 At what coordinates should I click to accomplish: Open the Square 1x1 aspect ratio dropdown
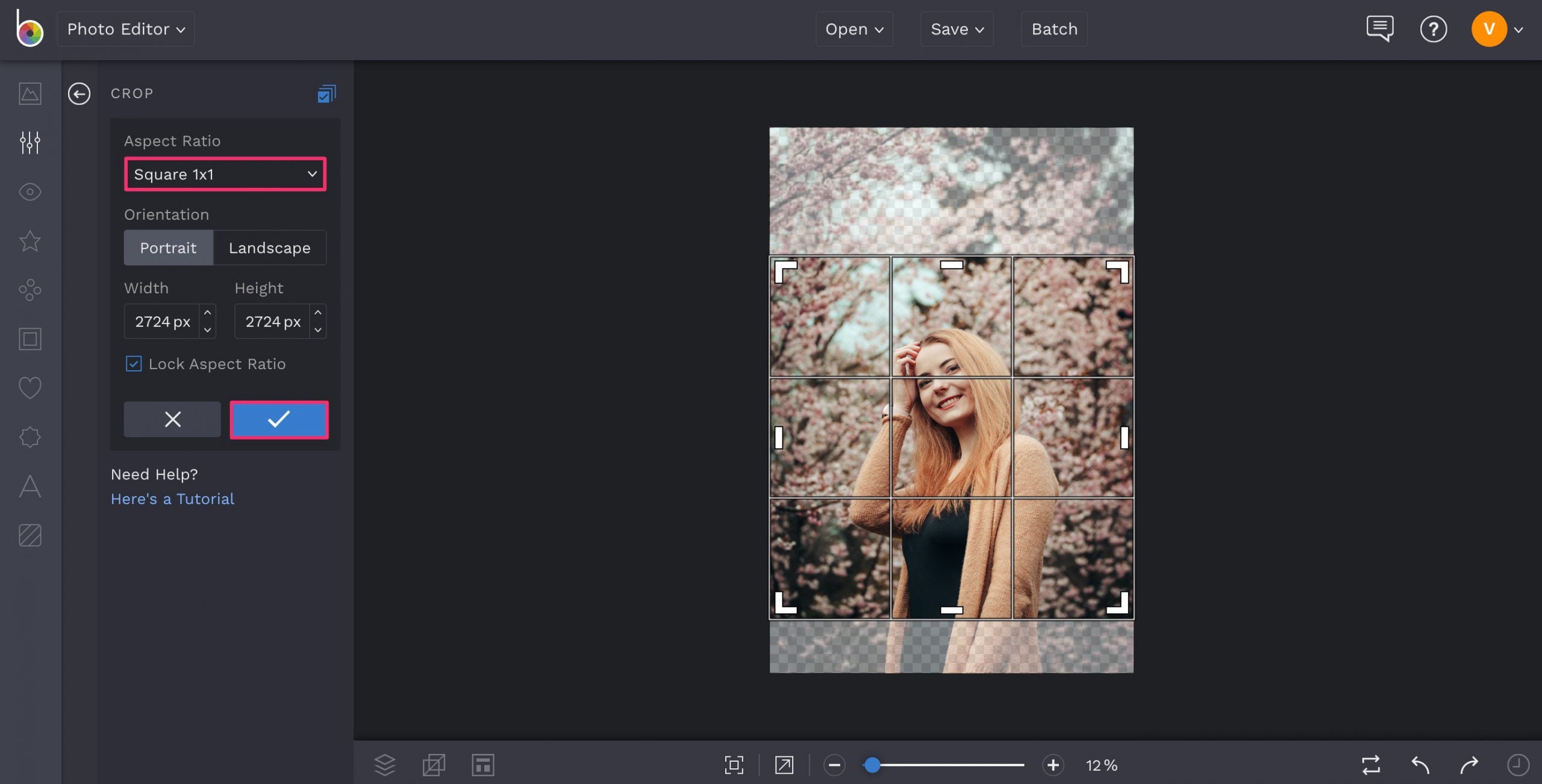224,174
